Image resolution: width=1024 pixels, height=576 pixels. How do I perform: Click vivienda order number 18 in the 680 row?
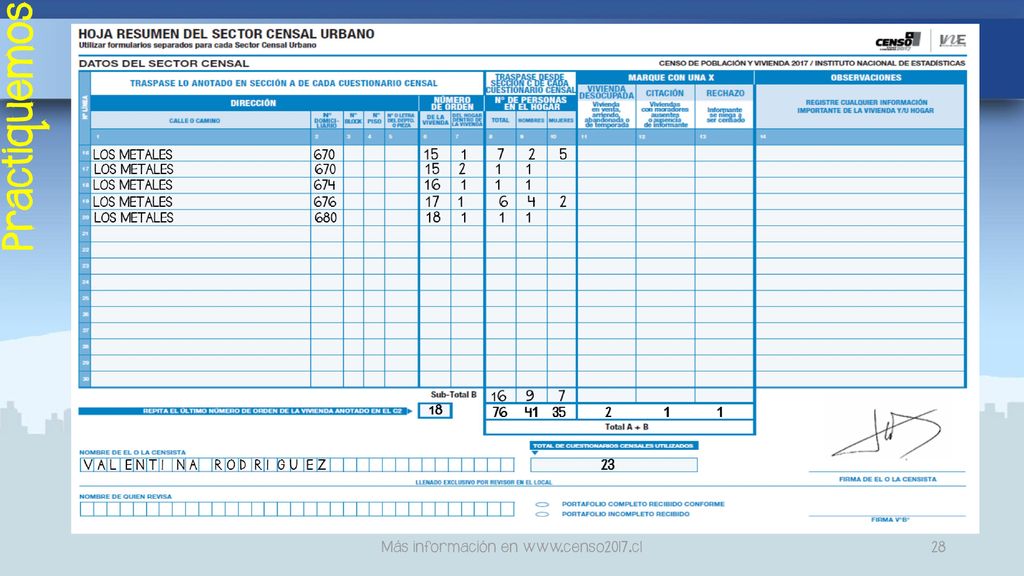[433, 217]
